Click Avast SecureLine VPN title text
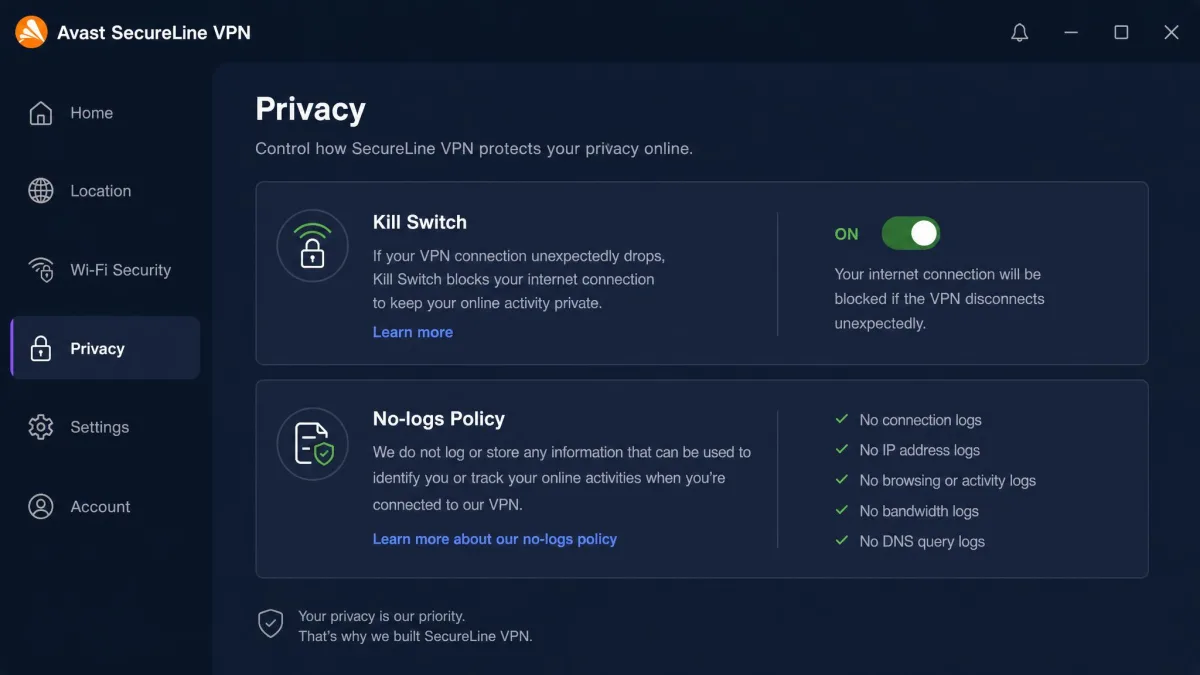 click(x=154, y=33)
